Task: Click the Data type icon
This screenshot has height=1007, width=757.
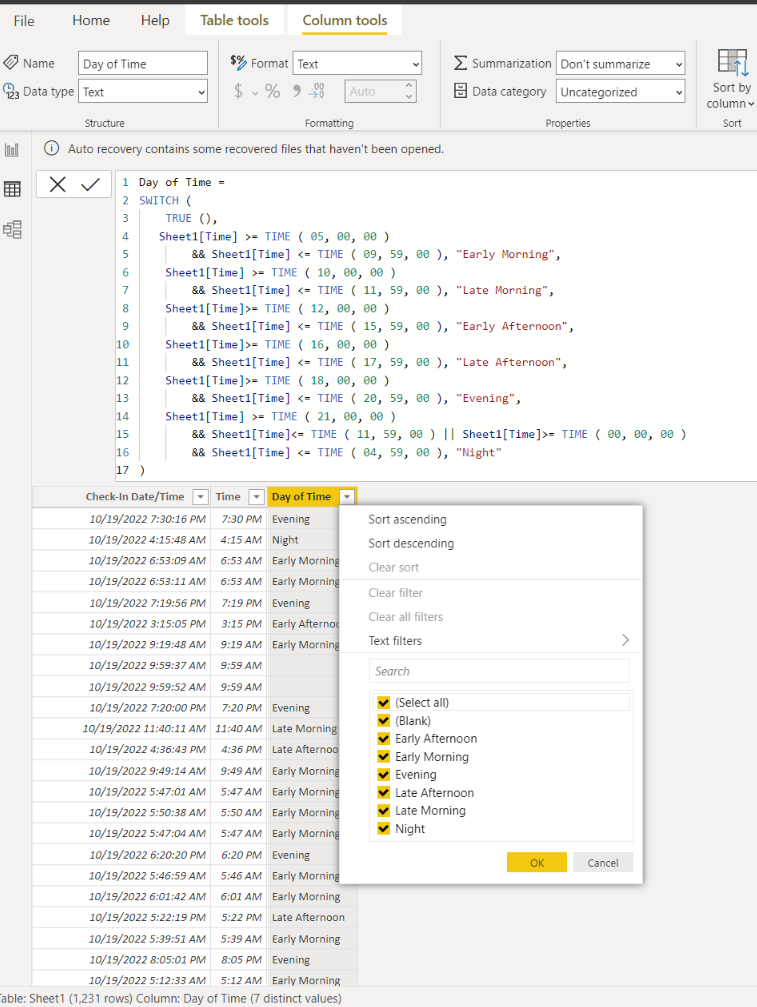Action: point(11,91)
